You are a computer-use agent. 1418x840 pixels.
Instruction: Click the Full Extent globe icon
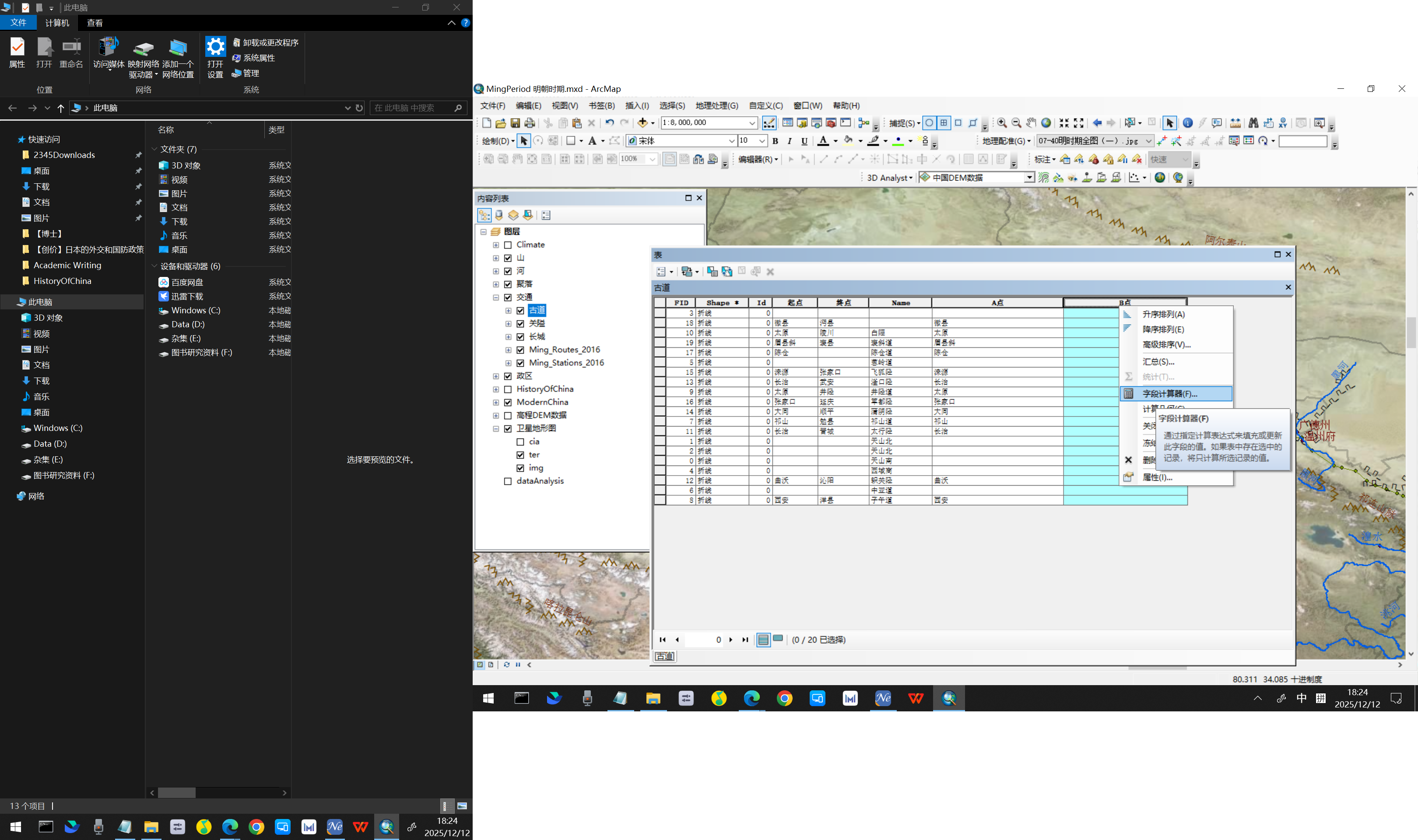click(1046, 123)
